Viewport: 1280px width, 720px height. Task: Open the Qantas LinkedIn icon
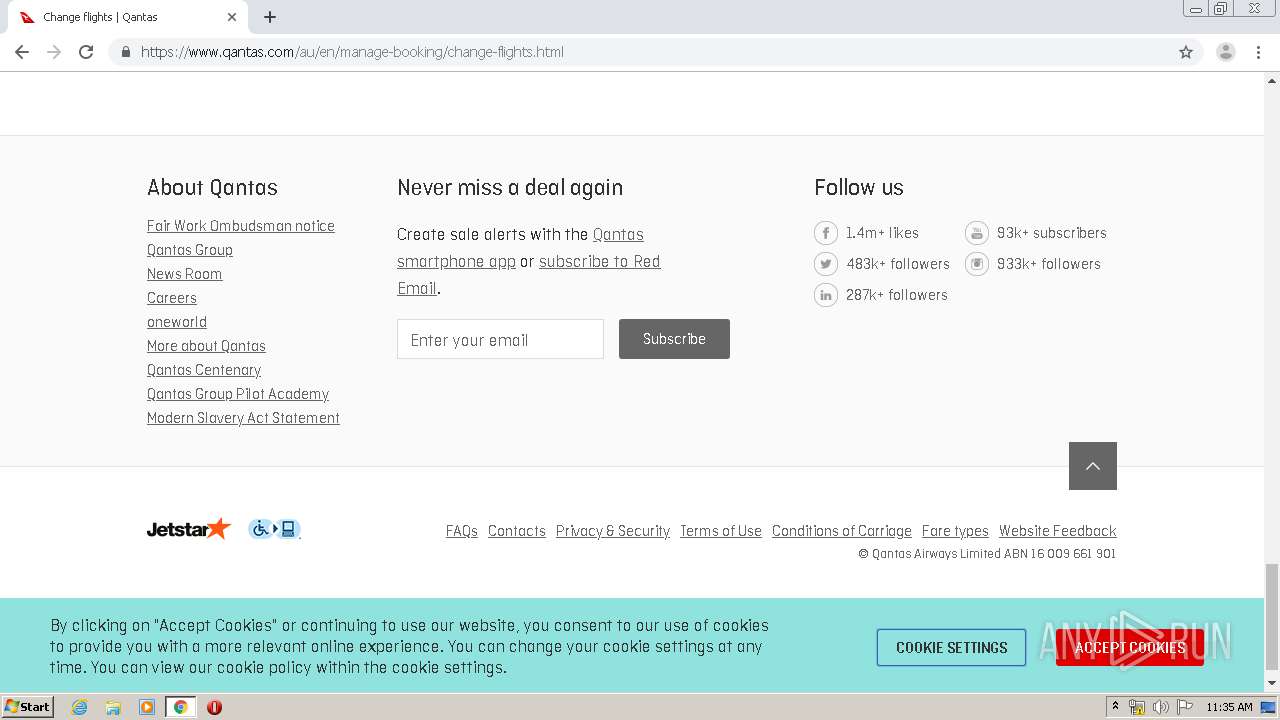tap(825, 295)
